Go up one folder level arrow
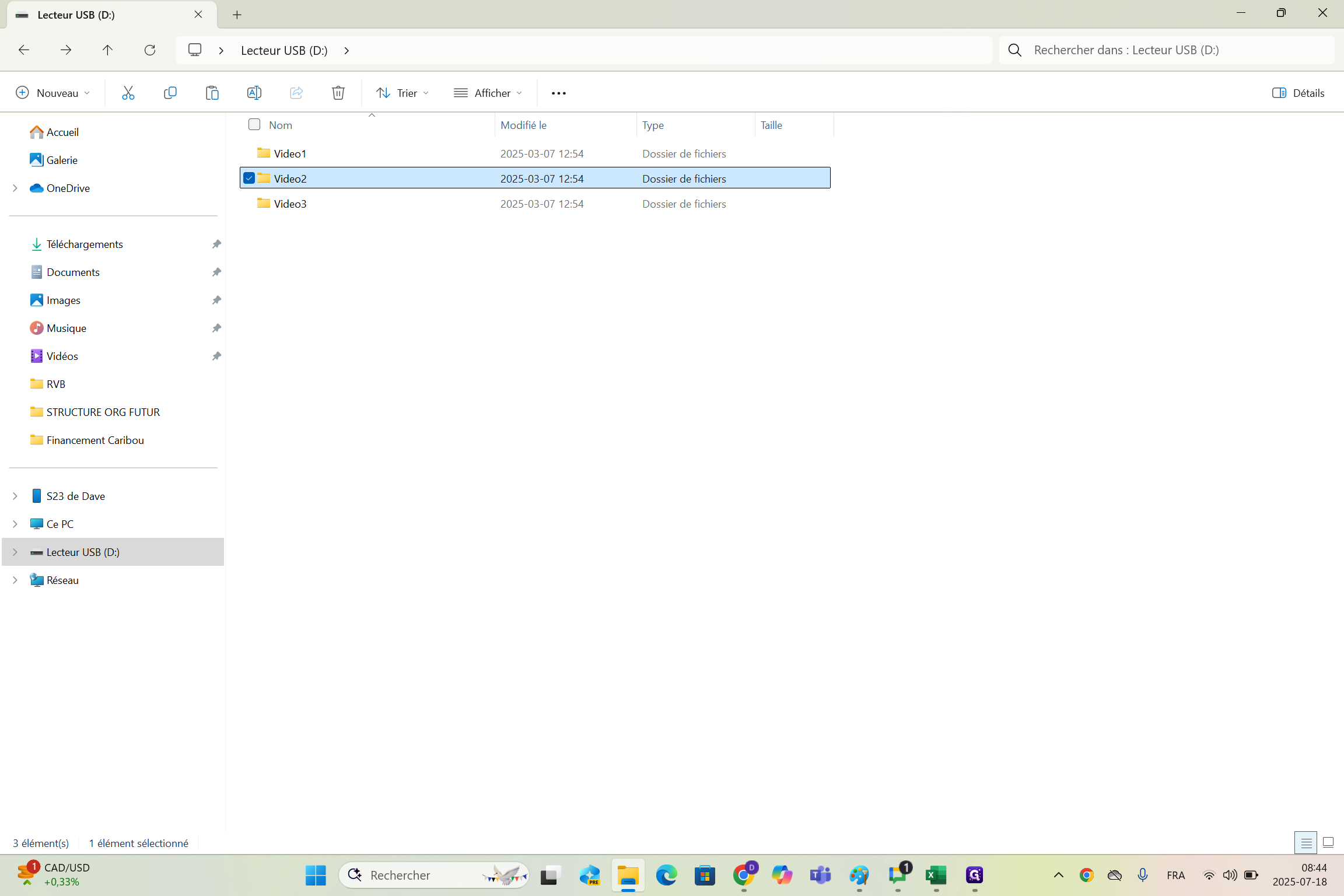 [x=107, y=50]
